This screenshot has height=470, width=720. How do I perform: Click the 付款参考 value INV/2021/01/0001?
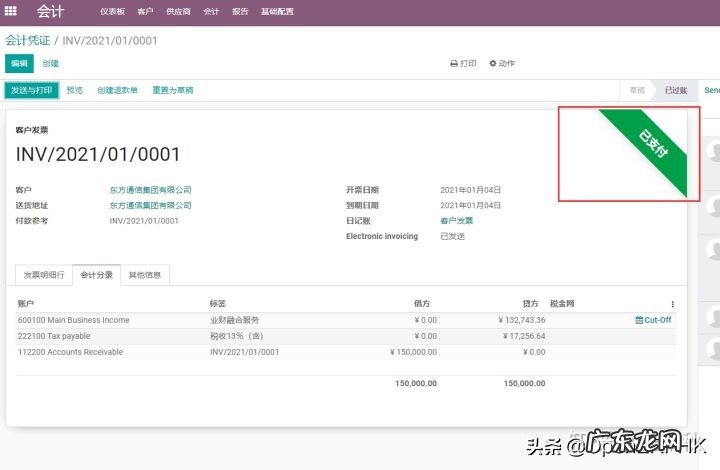144,221
